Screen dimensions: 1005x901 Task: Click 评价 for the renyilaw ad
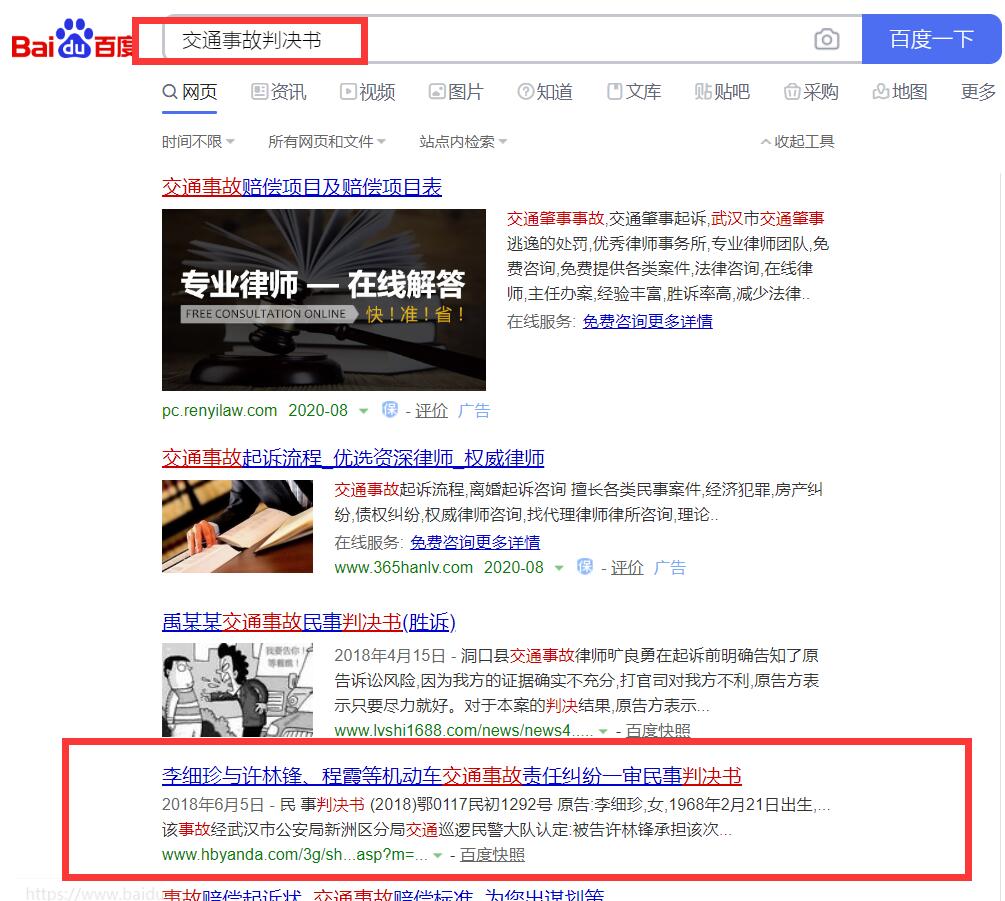(x=431, y=411)
